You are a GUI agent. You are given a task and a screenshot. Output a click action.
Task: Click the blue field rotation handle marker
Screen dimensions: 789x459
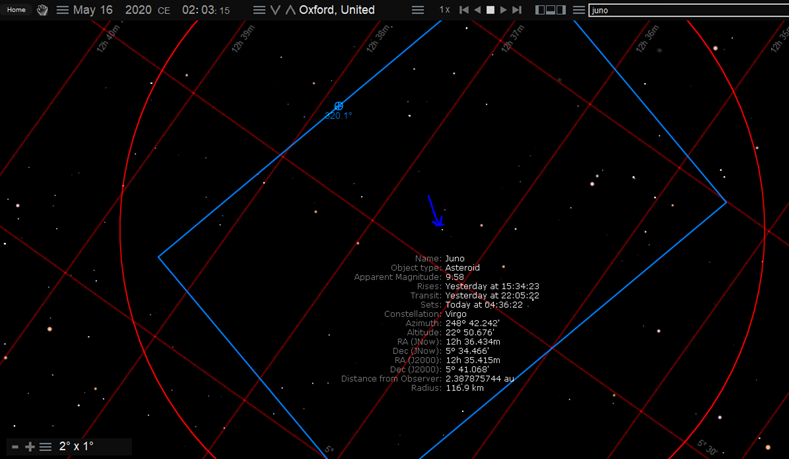click(x=339, y=106)
